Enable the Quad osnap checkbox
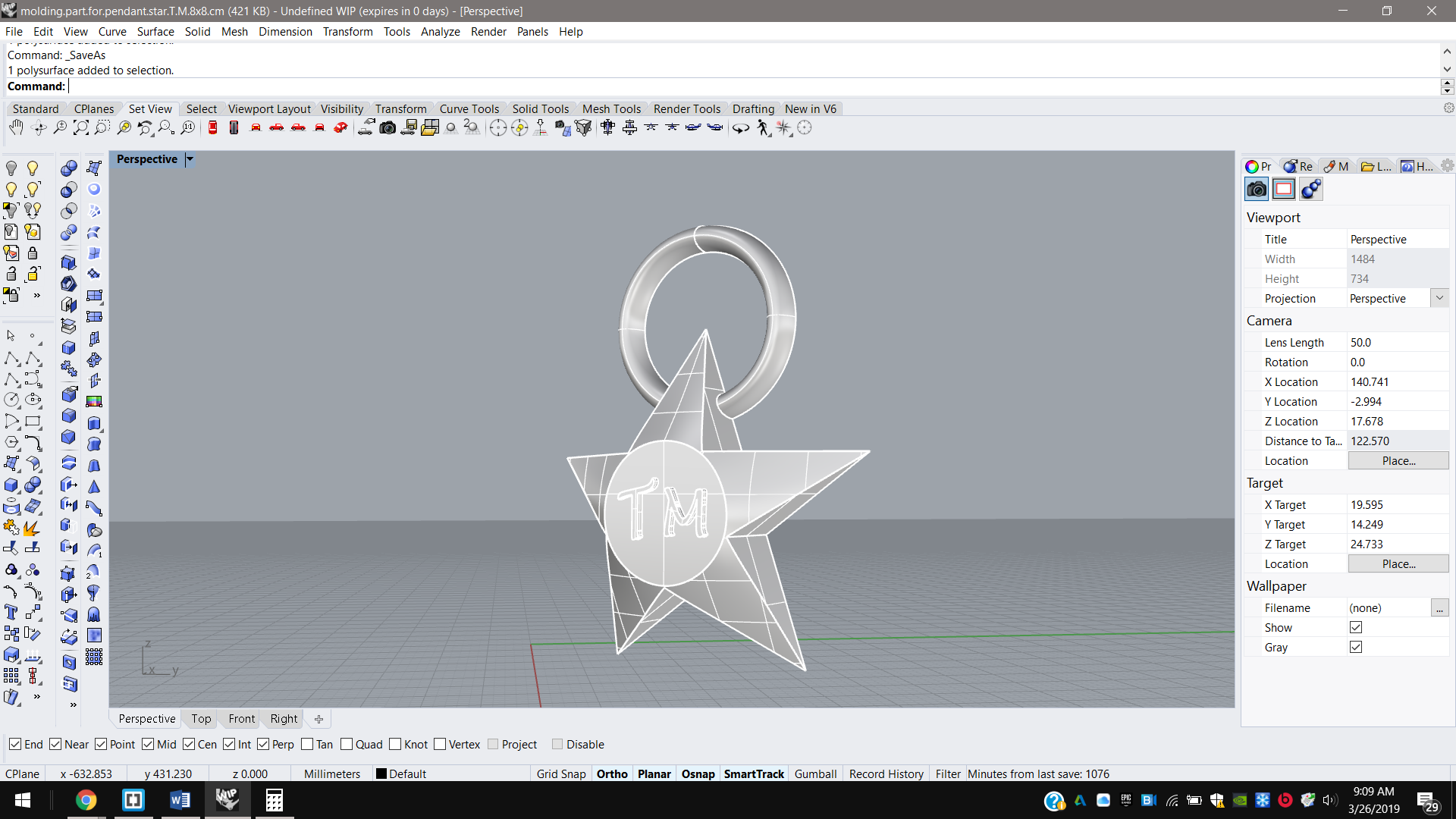This screenshot has width=1456, height=819. pyautogui.click(x=347, y=744)
